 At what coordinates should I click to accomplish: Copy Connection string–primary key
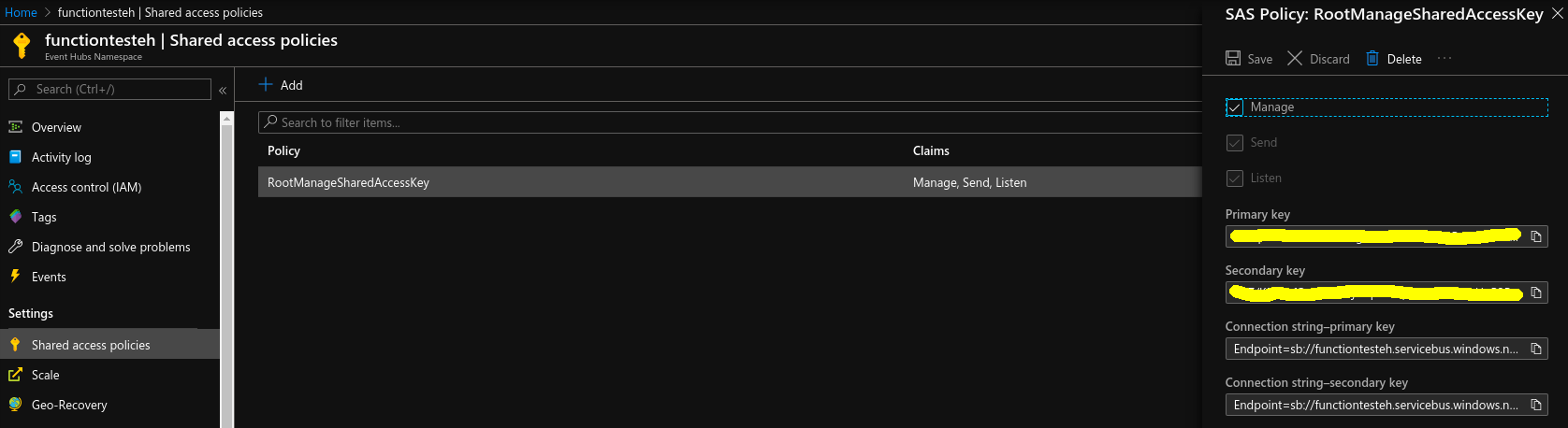coord(1536,349)
